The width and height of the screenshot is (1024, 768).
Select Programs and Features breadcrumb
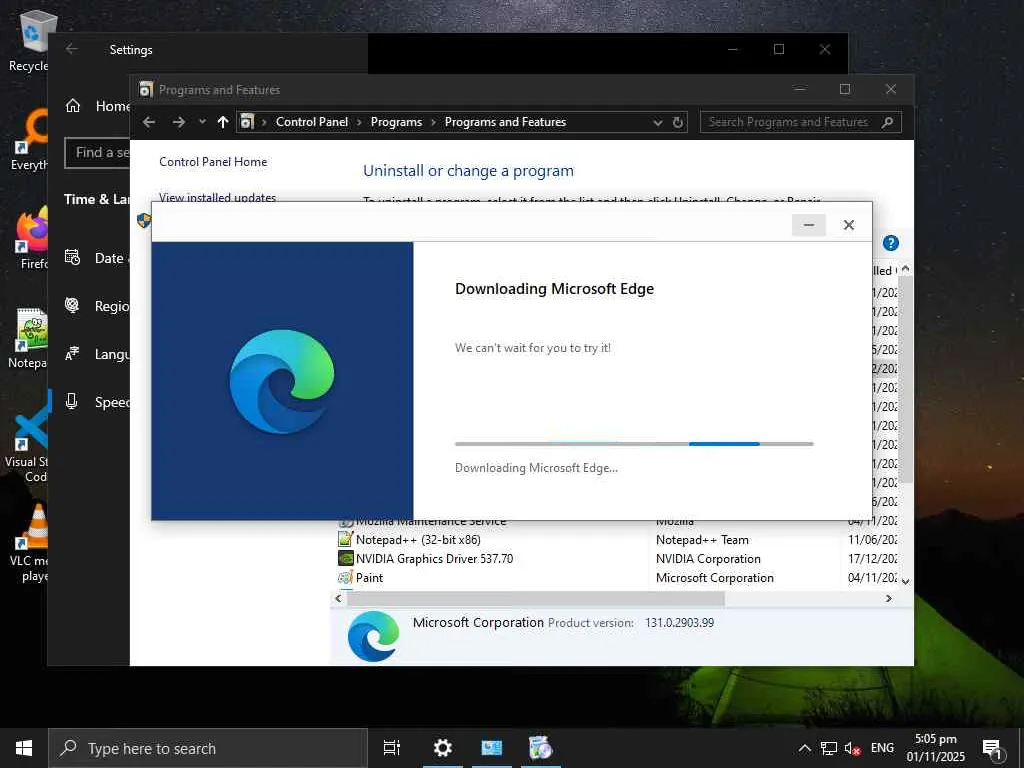pos(505,122)
